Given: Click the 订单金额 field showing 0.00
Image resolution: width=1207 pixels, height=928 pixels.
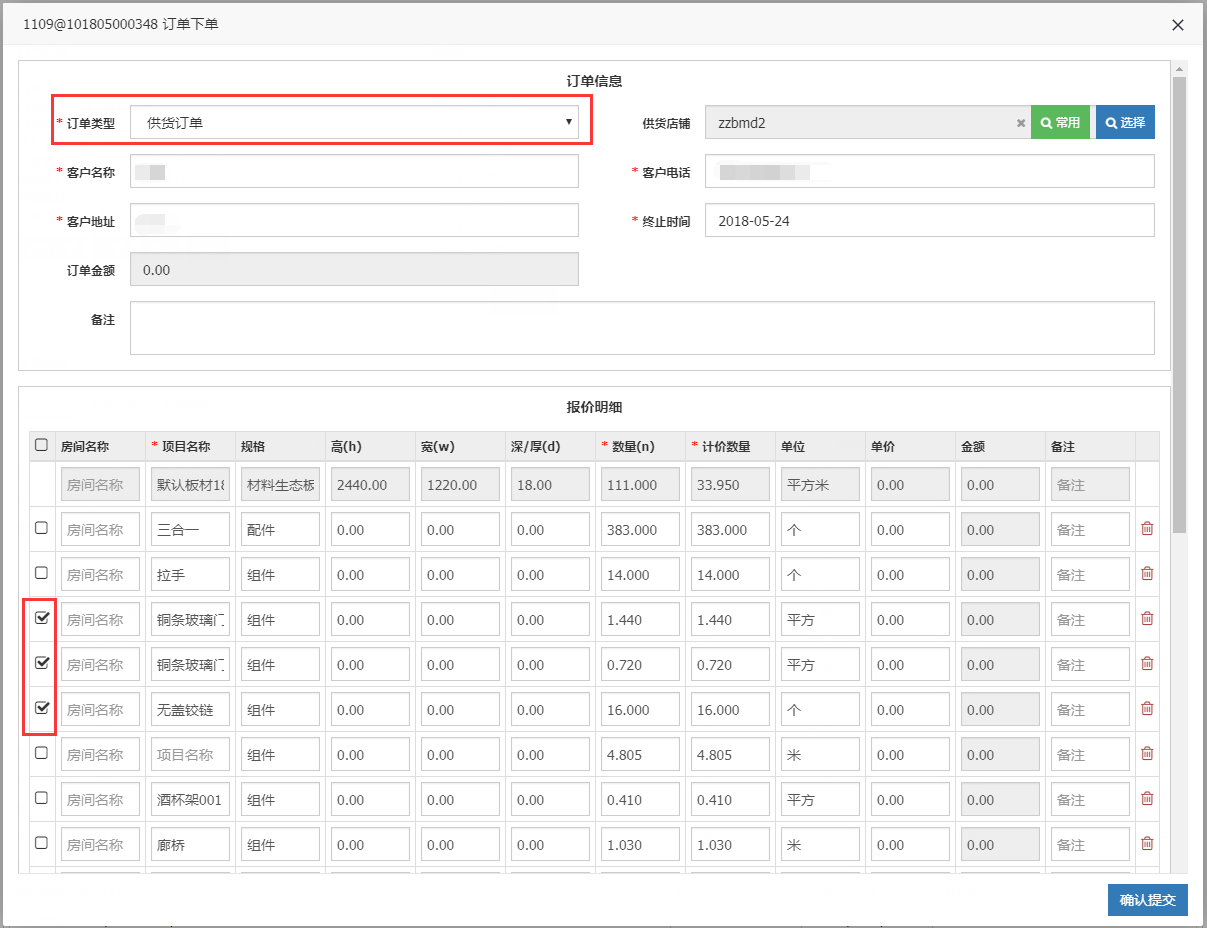Looking at the screenshot, I should coord(354,270).
